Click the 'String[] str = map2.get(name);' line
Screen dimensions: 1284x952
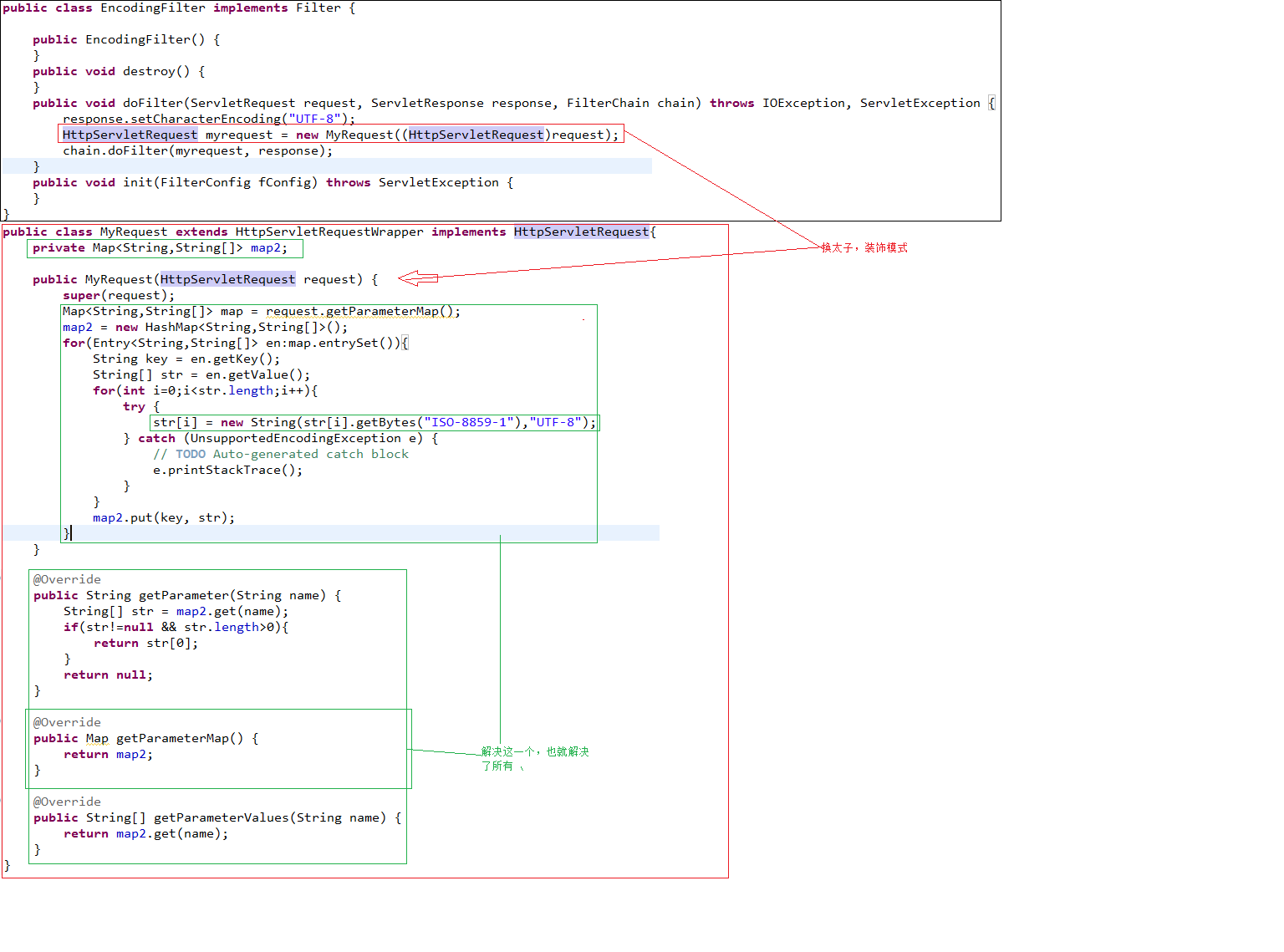tap(176, 612)
